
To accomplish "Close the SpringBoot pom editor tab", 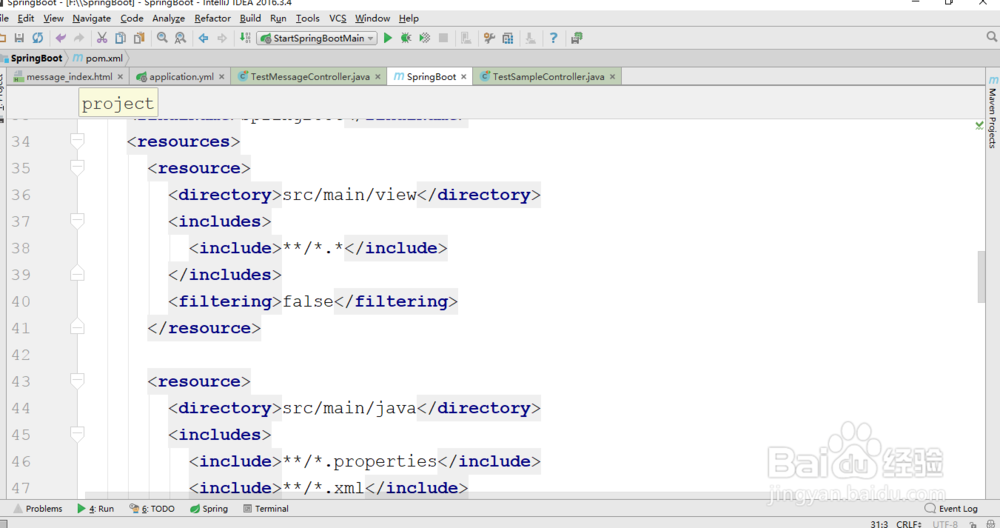I will click(x=464, y=77).
